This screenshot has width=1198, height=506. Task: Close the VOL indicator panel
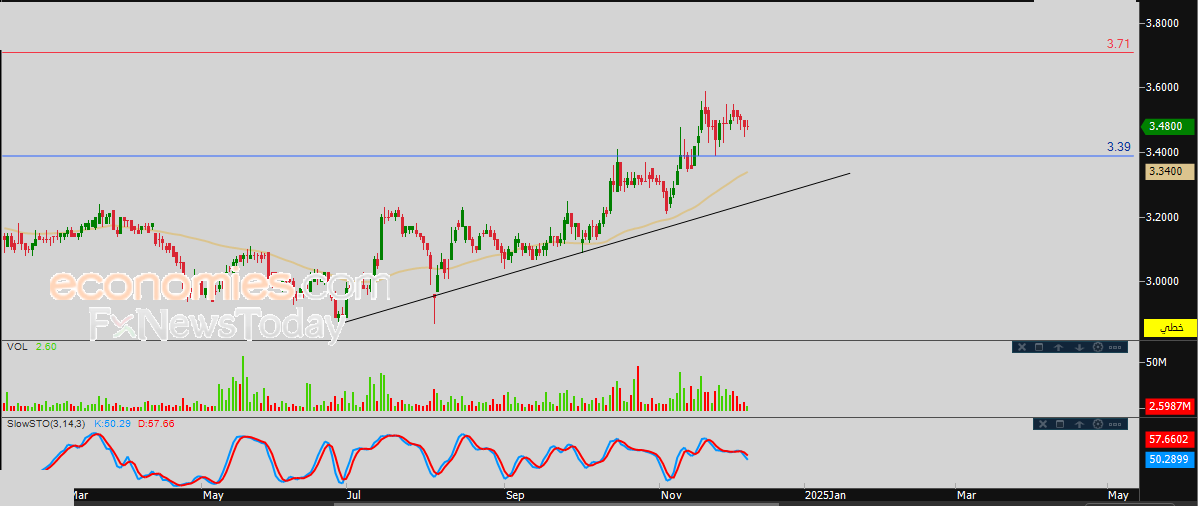1022,347
